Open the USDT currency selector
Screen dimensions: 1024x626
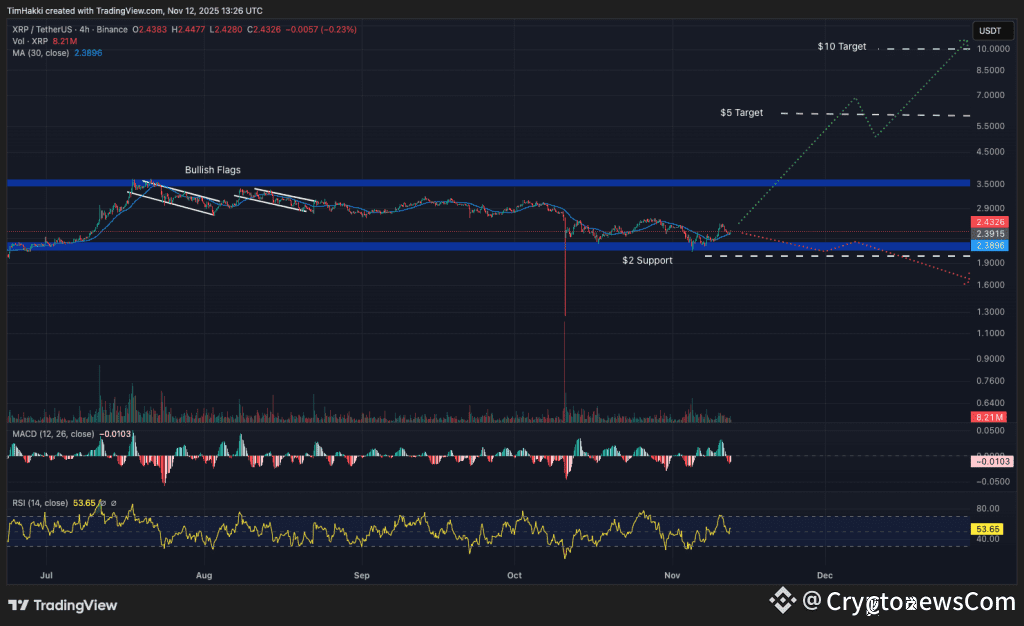pyautogui.click(x=991, y=31)
